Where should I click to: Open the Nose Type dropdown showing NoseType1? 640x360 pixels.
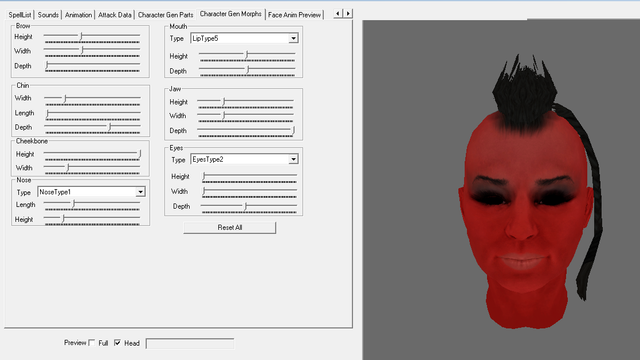pyautogui.click(x=91, y=192)
